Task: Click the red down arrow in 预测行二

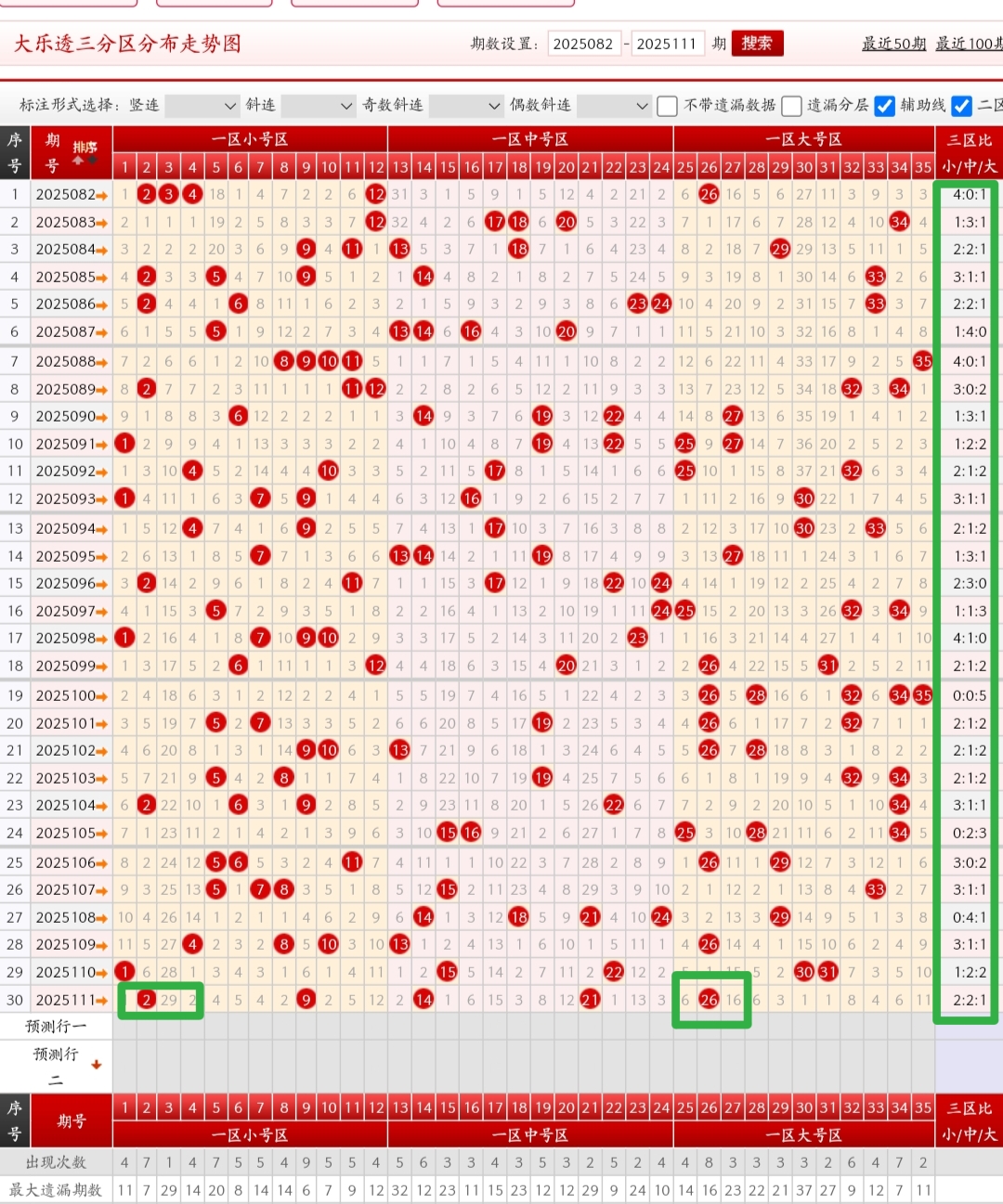Action: 96,1065
